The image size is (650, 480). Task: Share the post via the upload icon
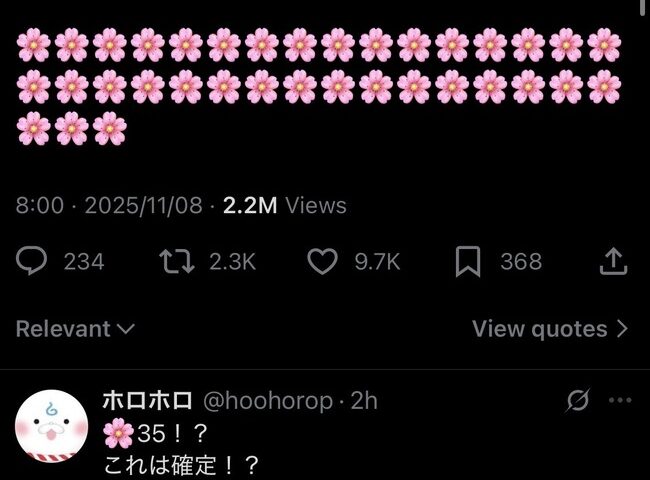[x=614, y=261]
